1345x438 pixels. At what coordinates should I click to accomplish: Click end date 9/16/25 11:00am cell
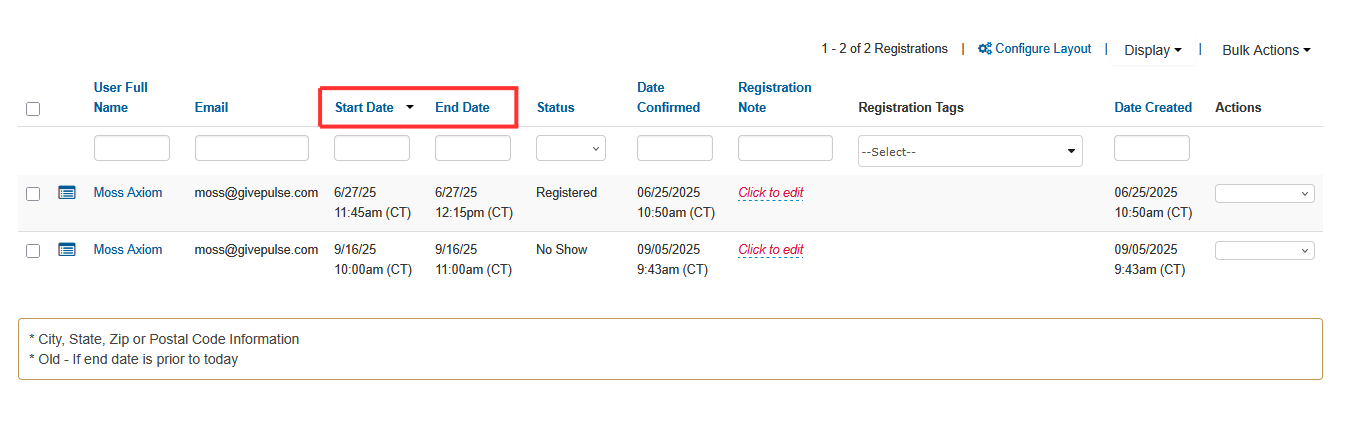tap(474, 259)
